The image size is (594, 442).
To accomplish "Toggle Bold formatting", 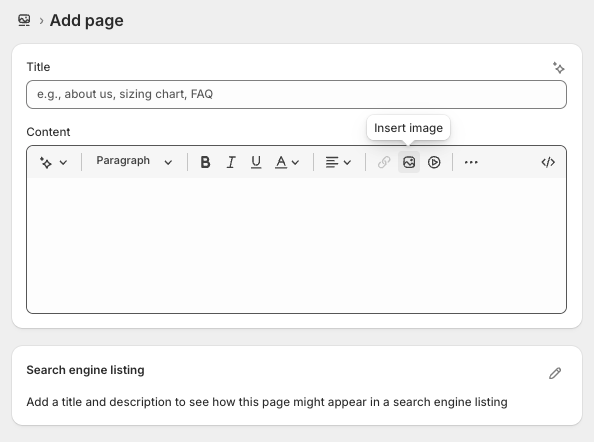I will pos(205,162).
